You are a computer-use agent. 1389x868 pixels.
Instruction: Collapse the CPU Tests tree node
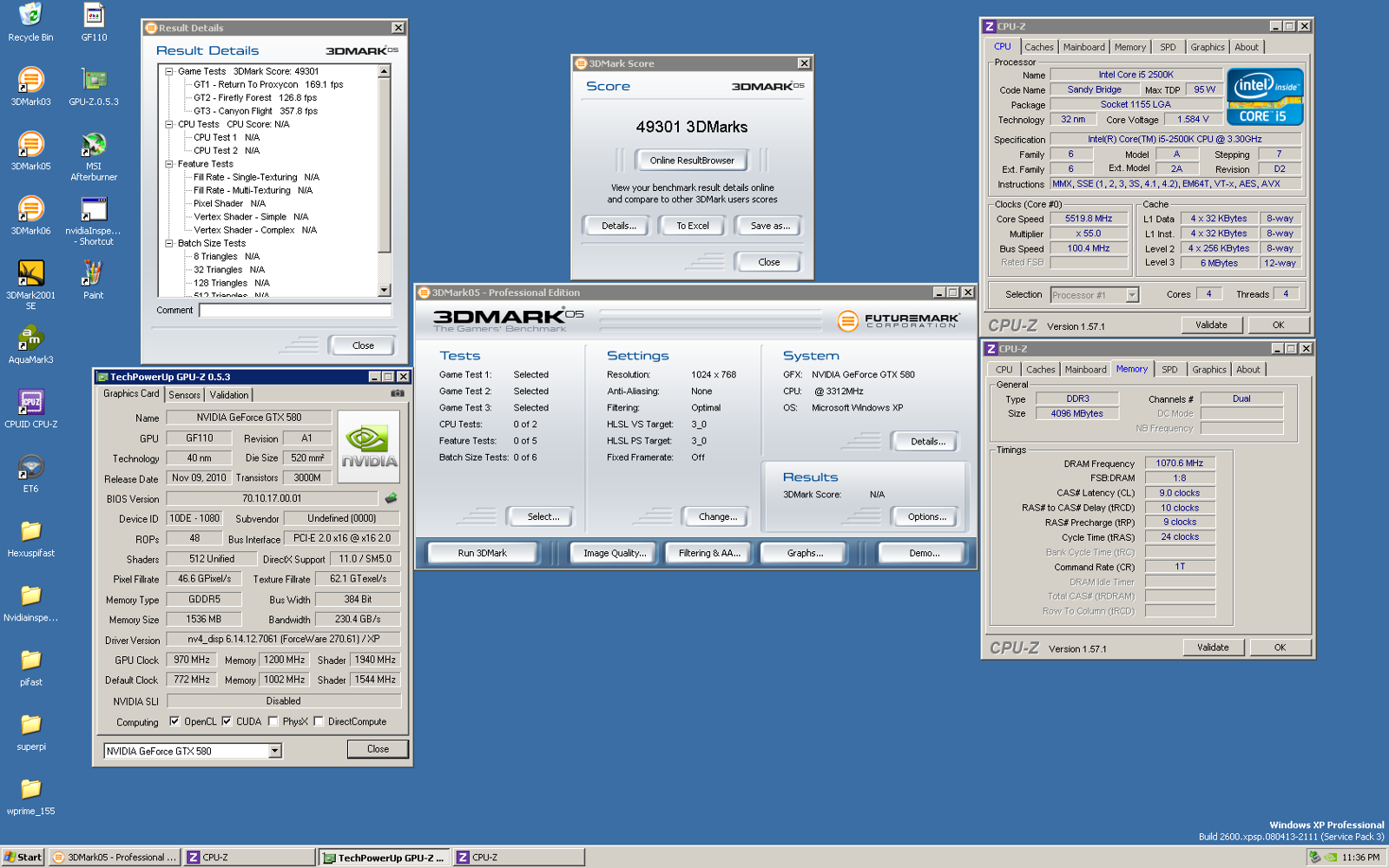169,124
